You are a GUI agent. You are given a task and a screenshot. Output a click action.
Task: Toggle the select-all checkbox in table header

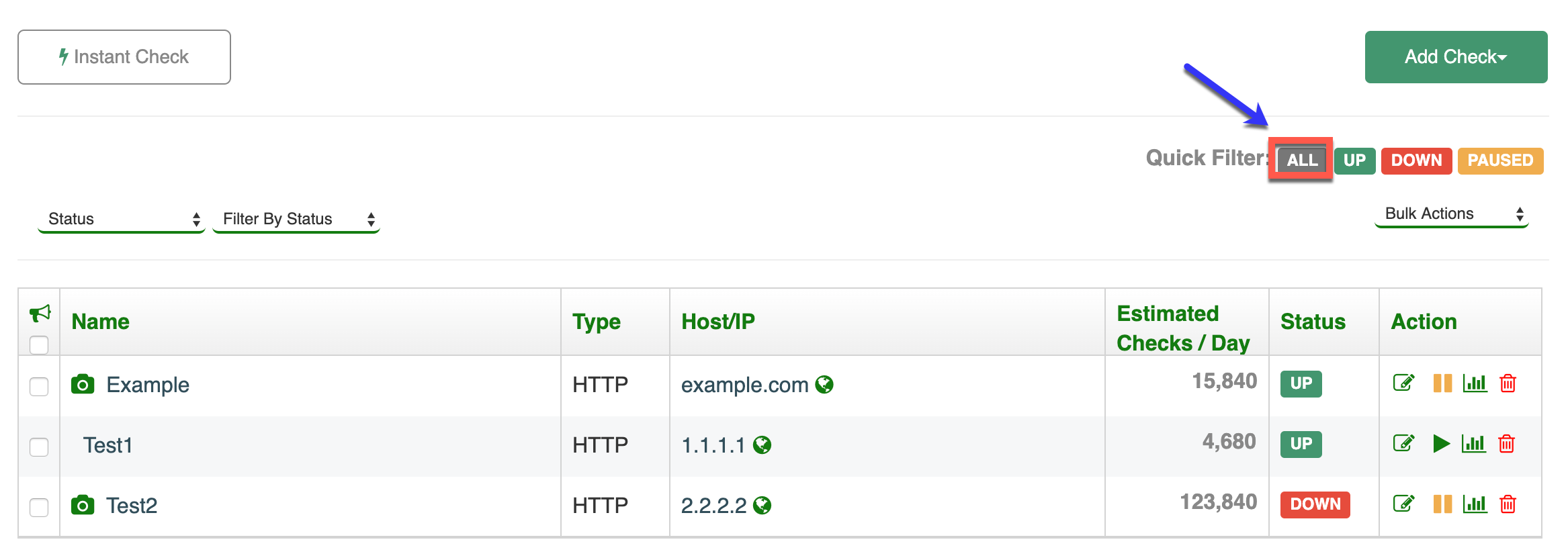39,344
